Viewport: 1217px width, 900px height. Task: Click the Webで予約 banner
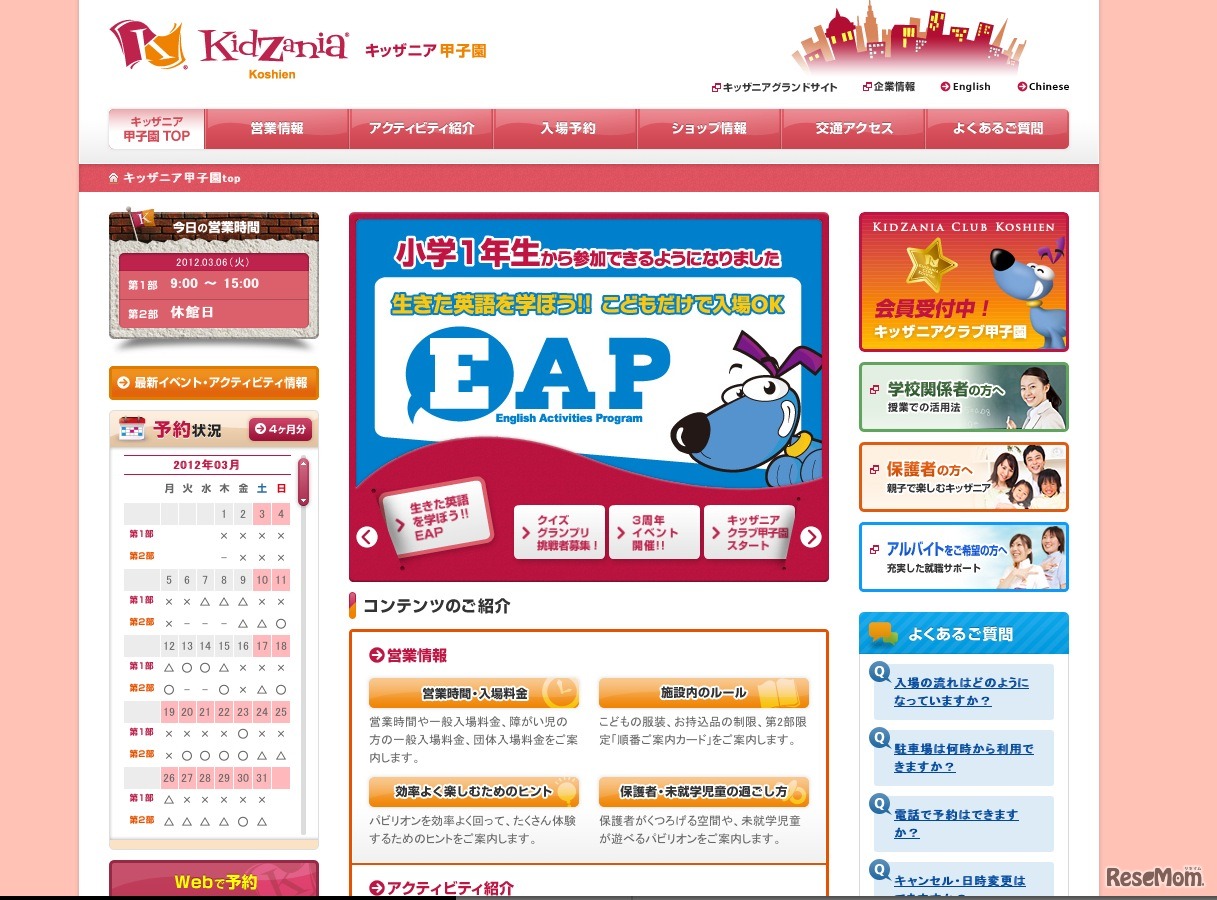point(213,881)
